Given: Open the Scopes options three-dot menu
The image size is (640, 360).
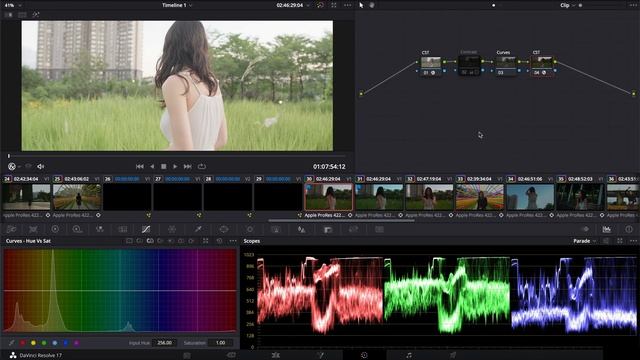Looking at the screenshot, I should [633, 241].
